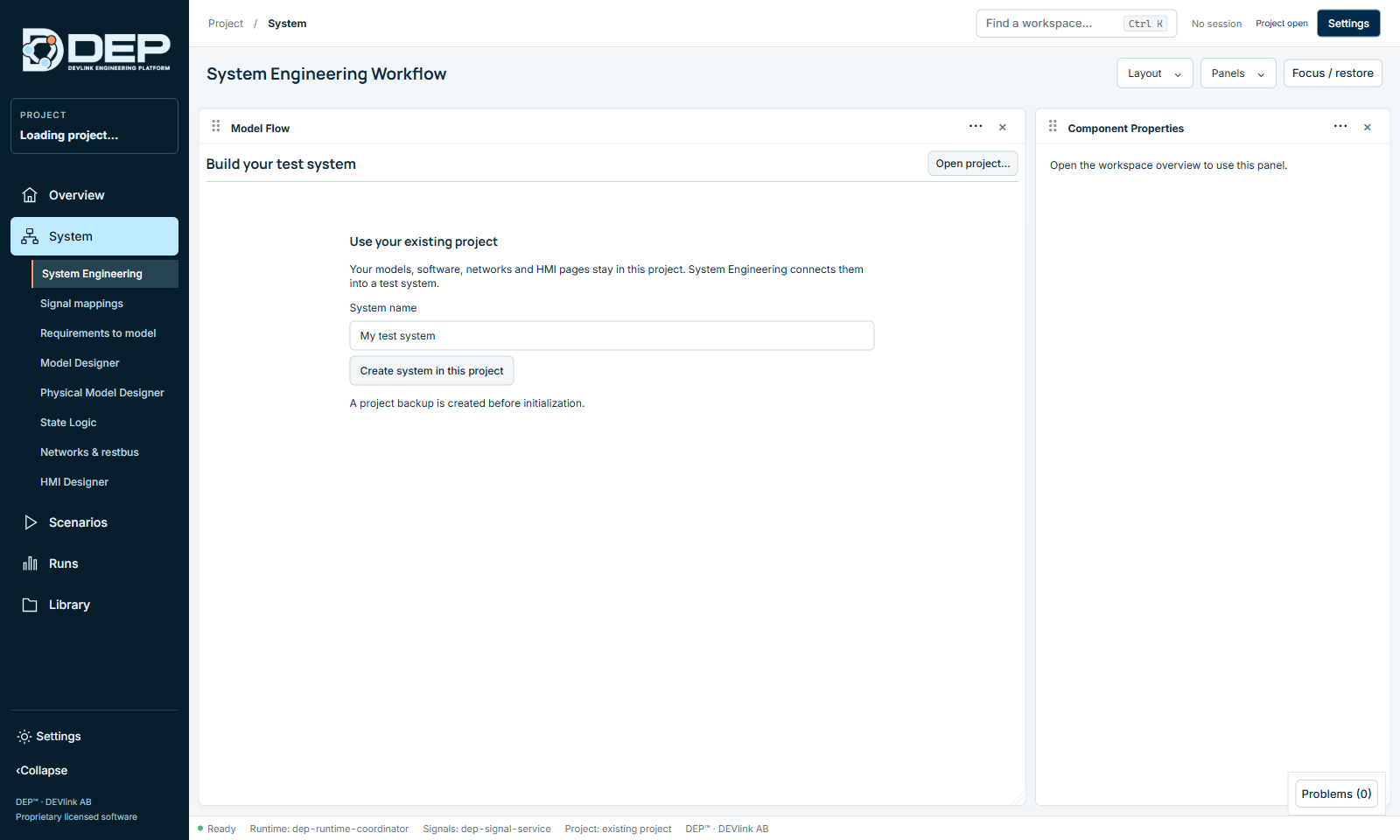Image resolution: width=1400 pixels, height=840 pixels.
Task: Select System Engineering in the sidebar
Action: pos(105,274)
